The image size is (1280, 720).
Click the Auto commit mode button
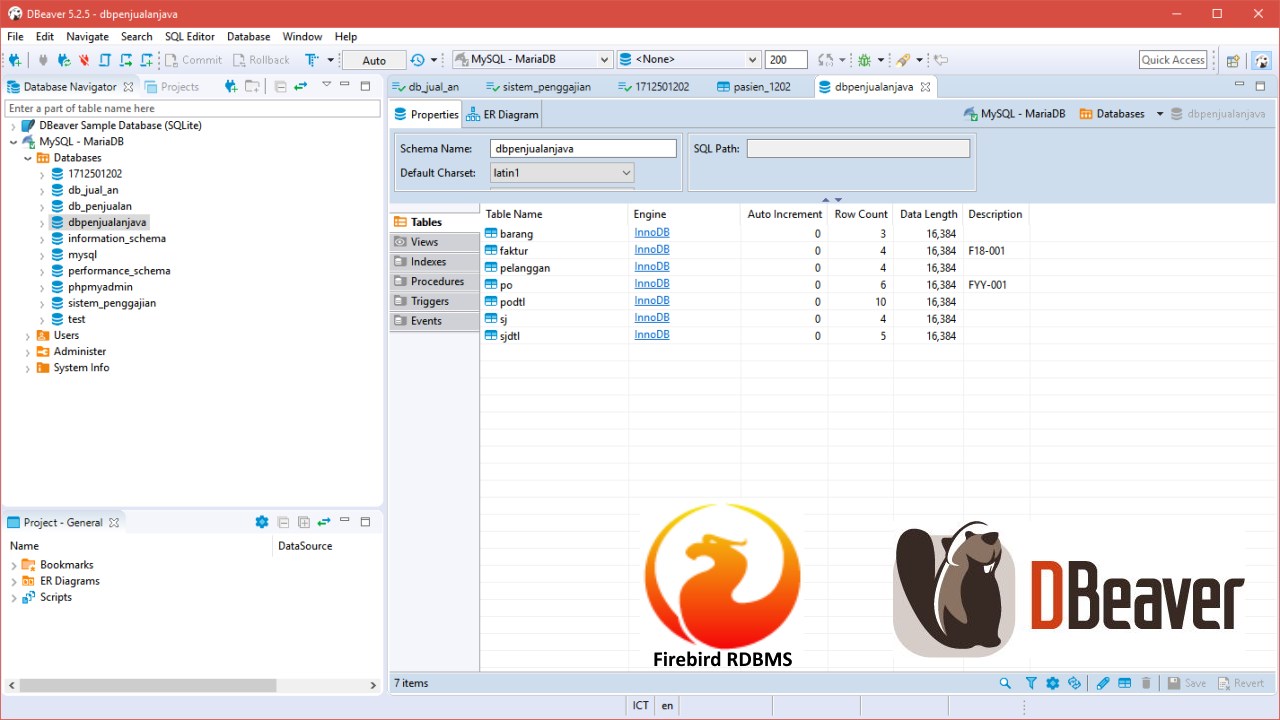(374, 60)
